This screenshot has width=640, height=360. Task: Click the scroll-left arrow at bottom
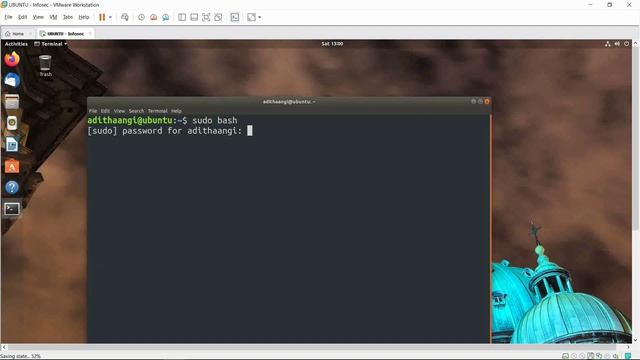click(4, 347)
